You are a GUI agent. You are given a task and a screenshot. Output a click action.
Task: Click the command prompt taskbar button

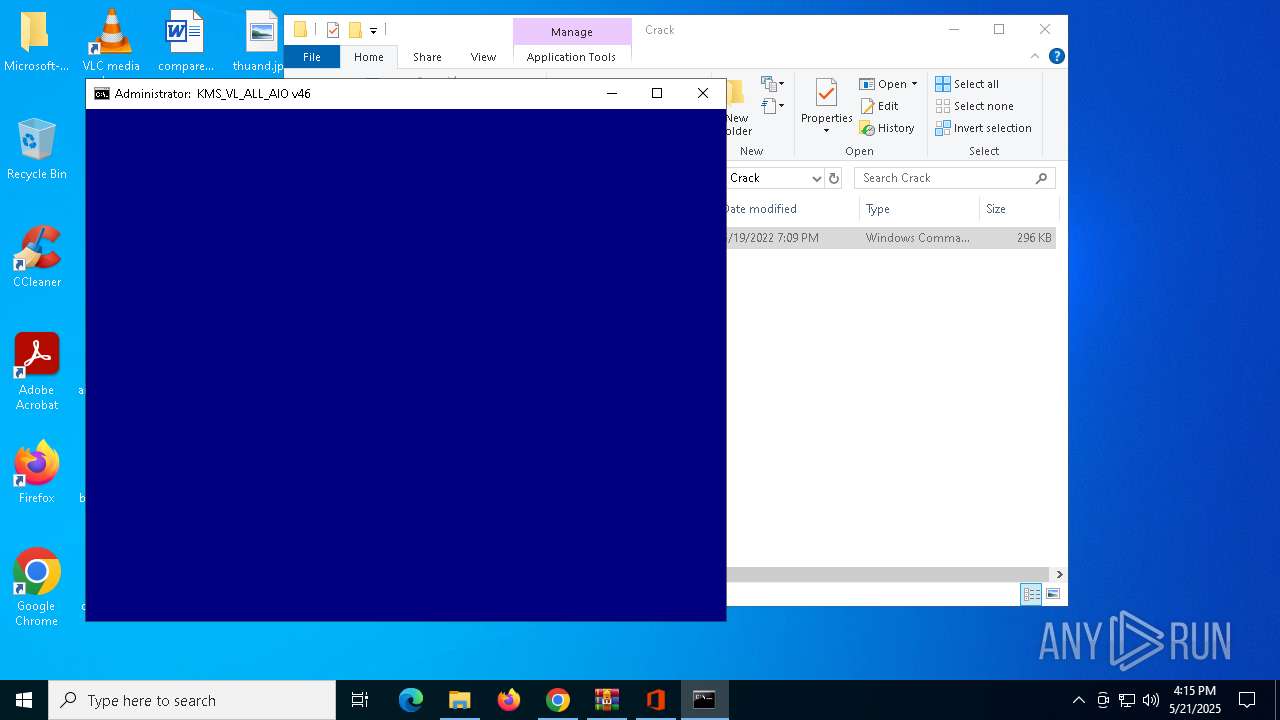coord(704,700)
